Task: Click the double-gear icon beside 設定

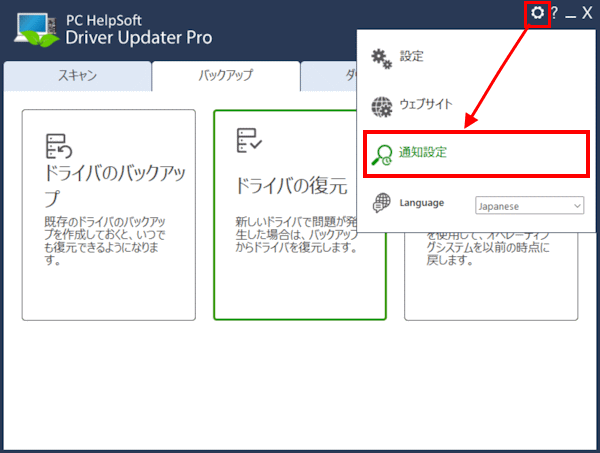Action: pos(381,59)
